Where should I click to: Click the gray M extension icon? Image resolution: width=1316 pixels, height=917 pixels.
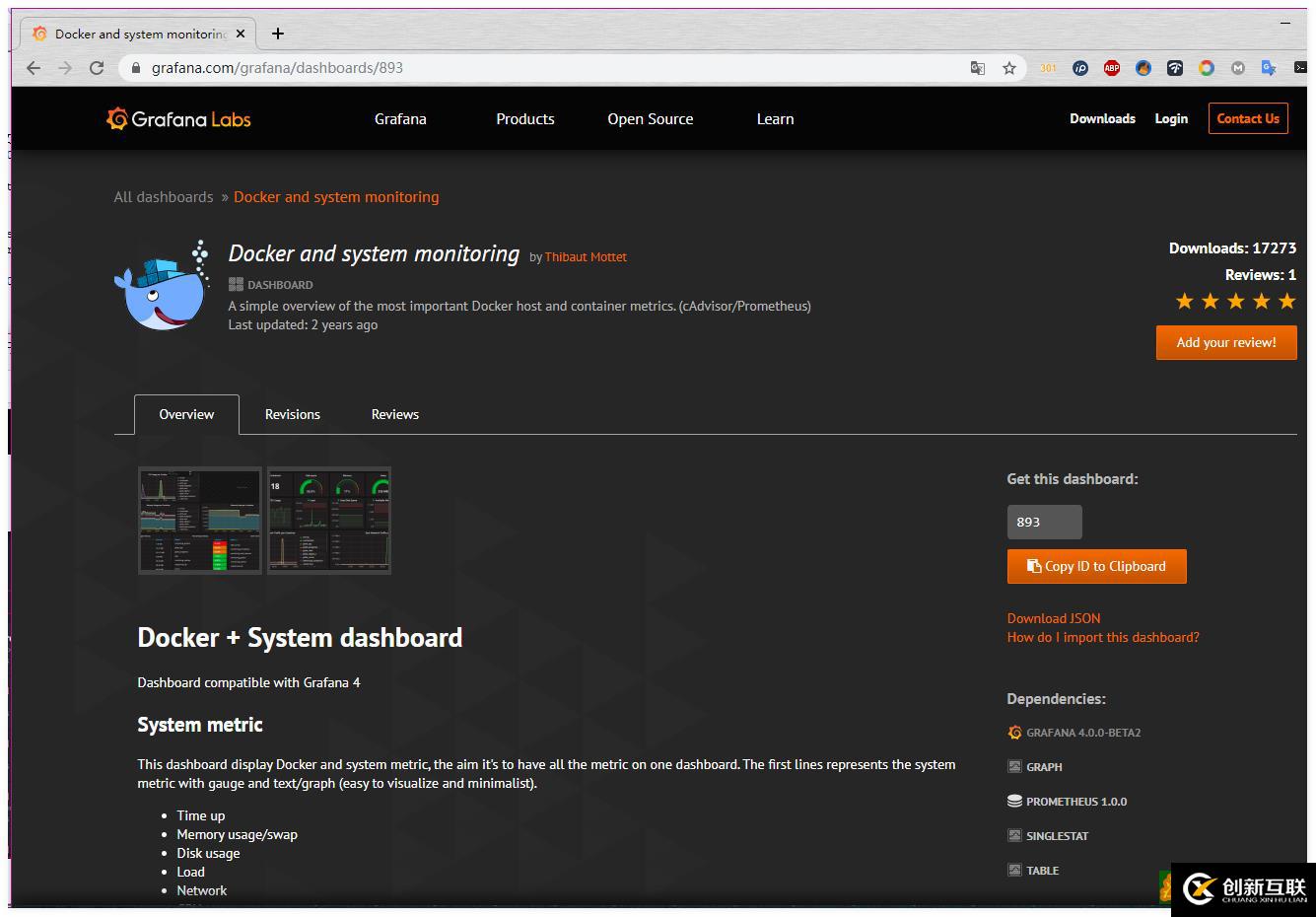(1238, 68)
